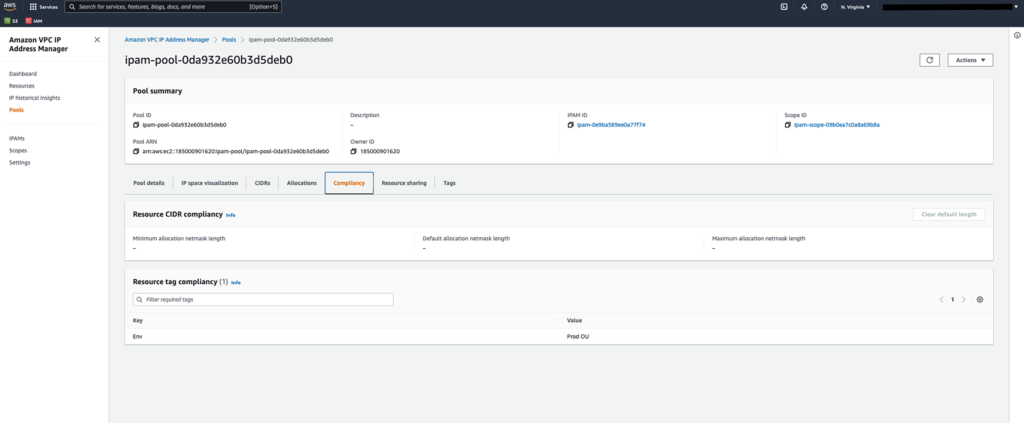This screenshot has width=1024, height=446.
Task: Open the ipam-scope Scope ID link
Action: click(x=837, y=125)
